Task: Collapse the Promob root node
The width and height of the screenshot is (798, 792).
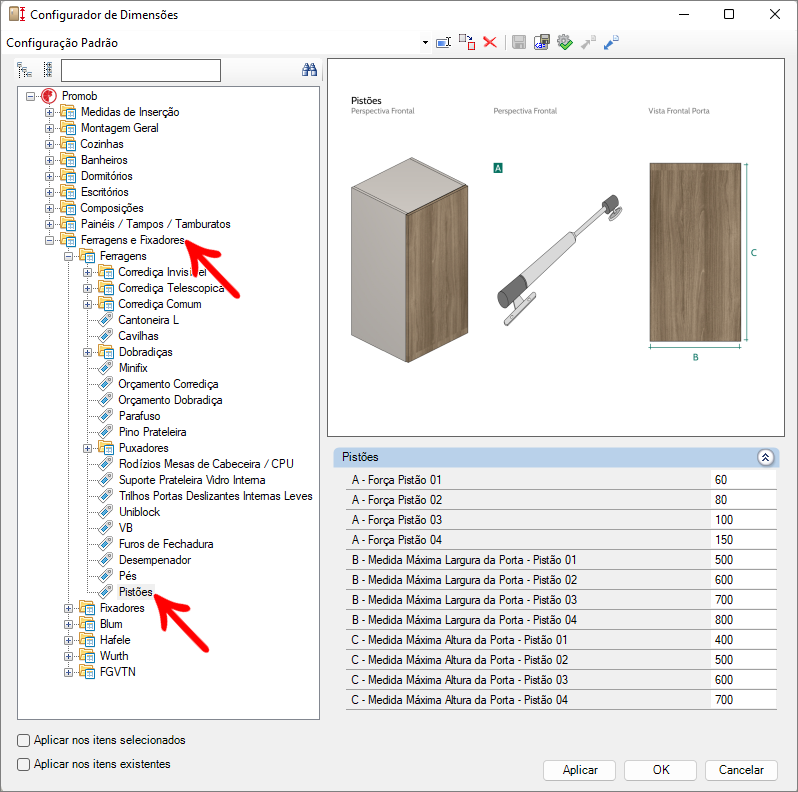Action: pyautogui.click(x=31, y=96)
